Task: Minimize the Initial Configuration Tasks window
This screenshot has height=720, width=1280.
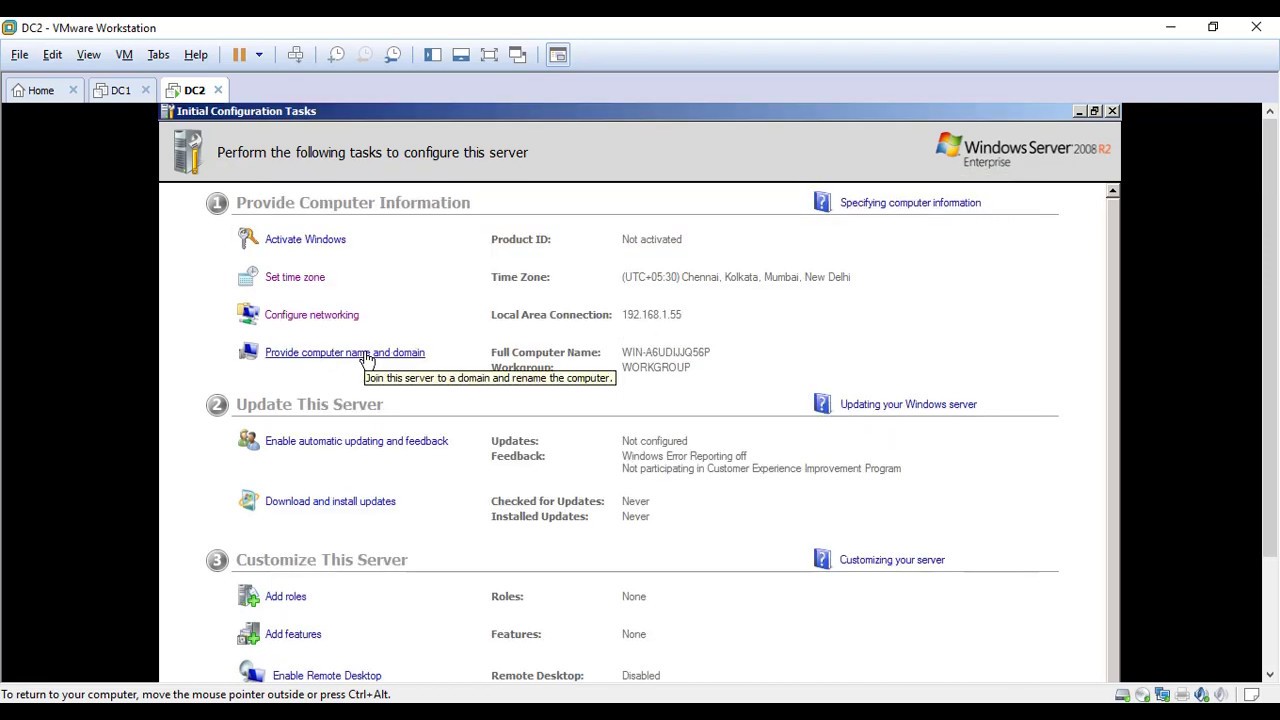Action: [1079, 111]
